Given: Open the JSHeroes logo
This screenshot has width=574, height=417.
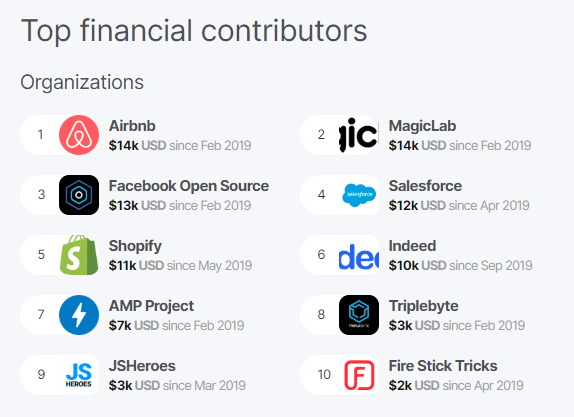Looking at the screenshot, I should (x=79, y=375).
